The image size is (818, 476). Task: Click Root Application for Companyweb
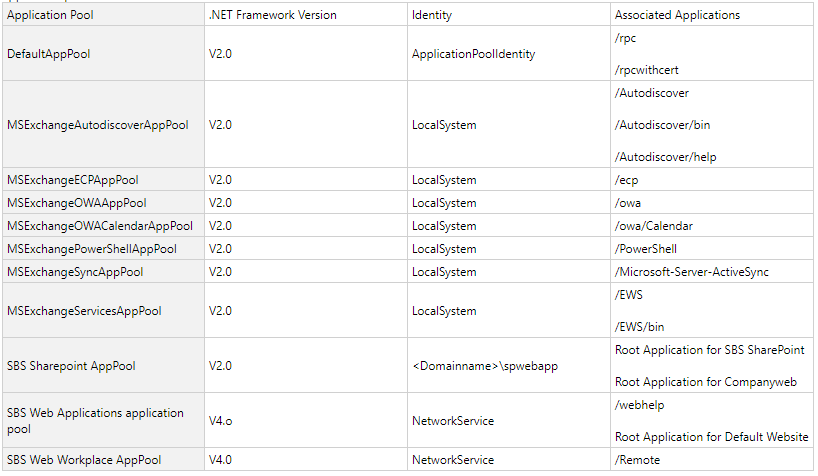tap(706, 382)
